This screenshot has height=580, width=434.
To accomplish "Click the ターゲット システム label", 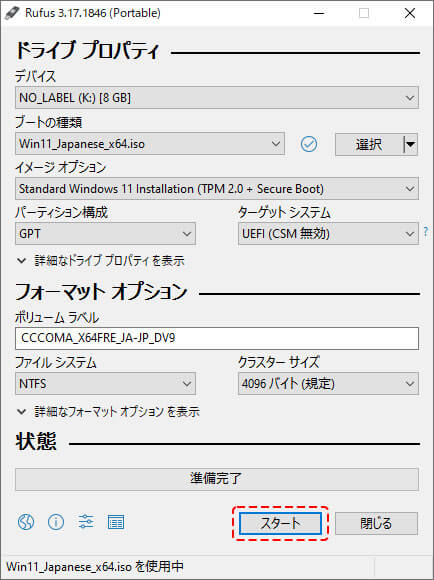I will point(284,212).
